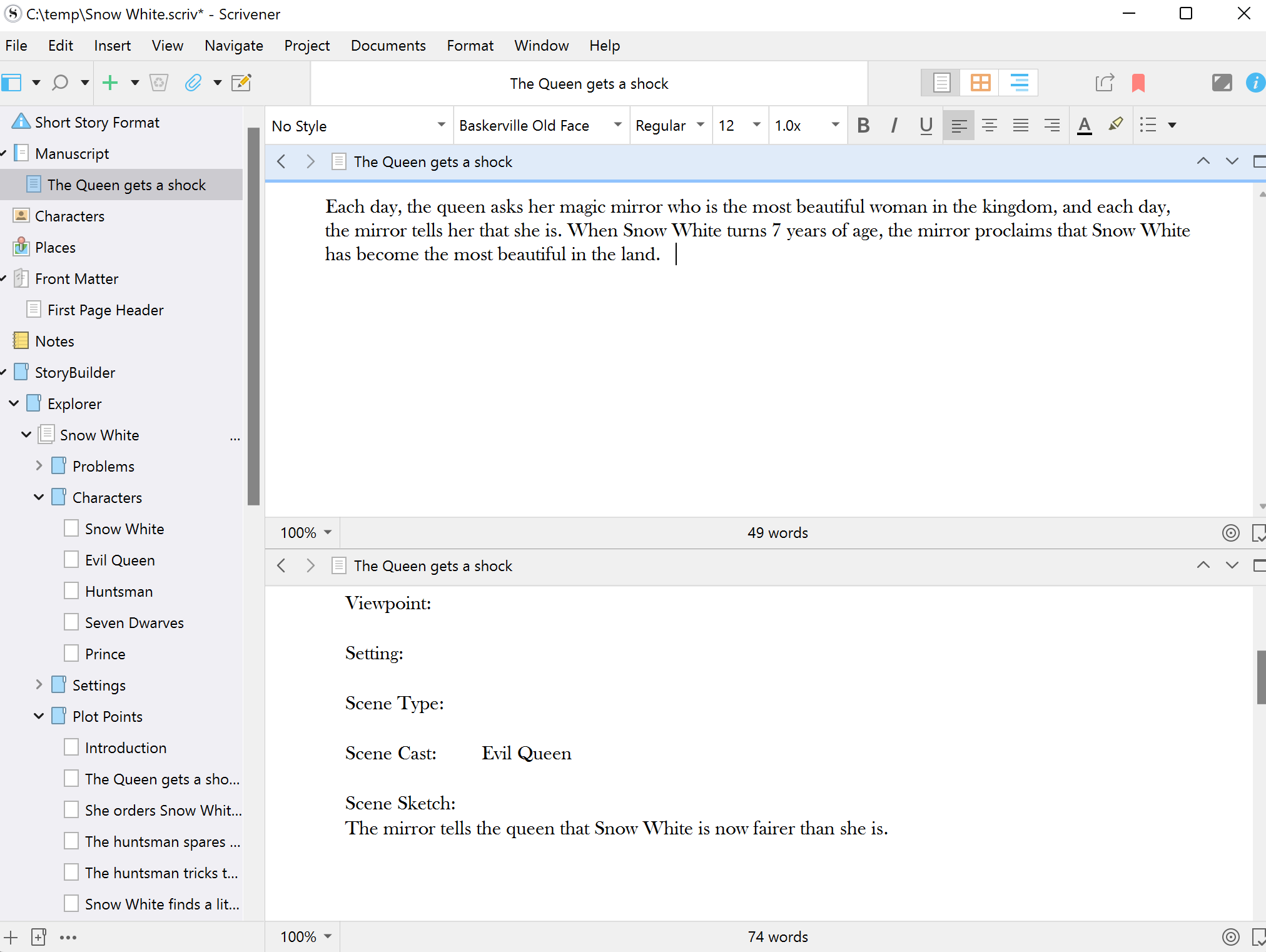
Task: Click the attachment paperclip icon
Action: tap(193, 83)
